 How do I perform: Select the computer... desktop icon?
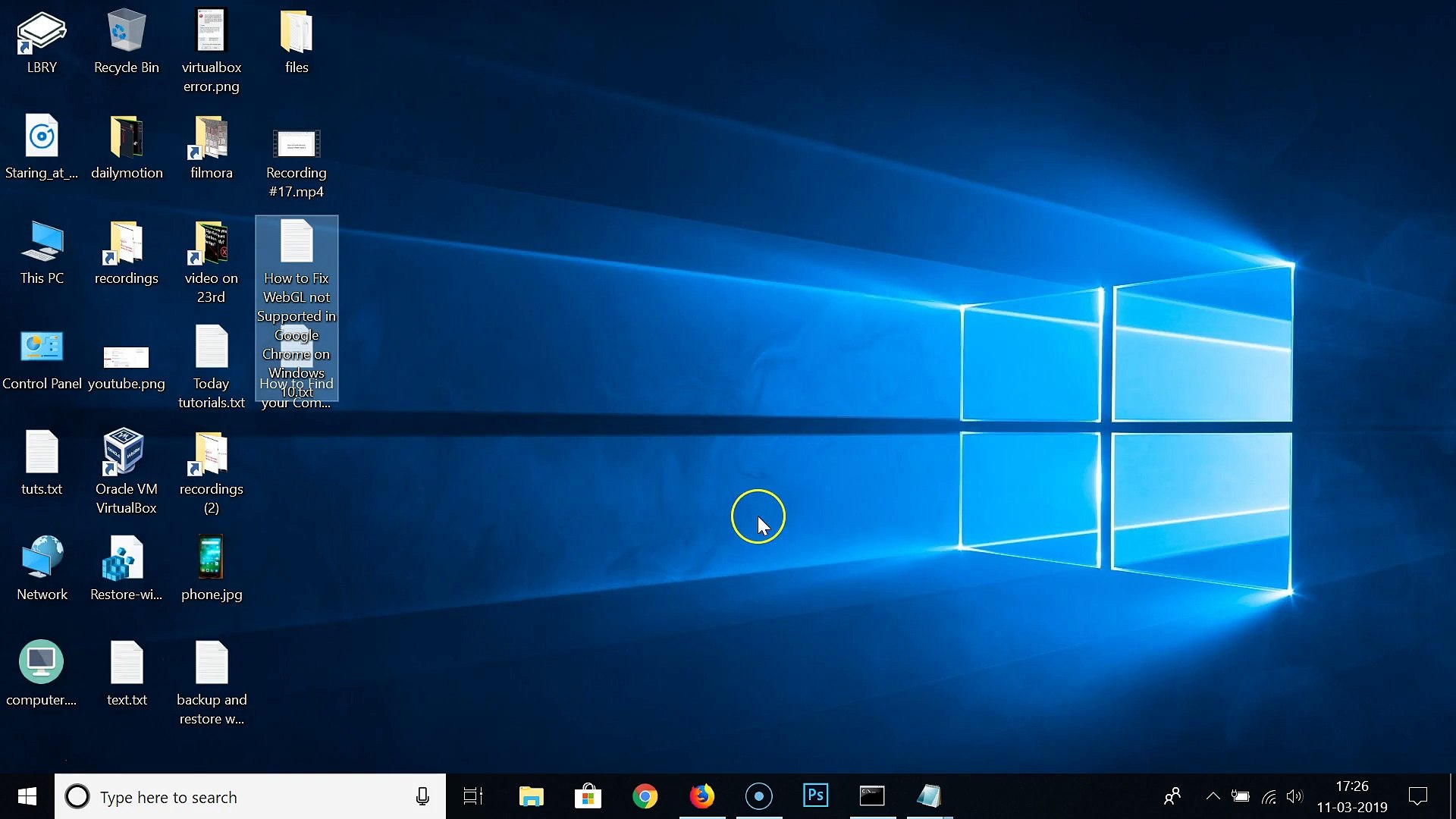(42, 674)
